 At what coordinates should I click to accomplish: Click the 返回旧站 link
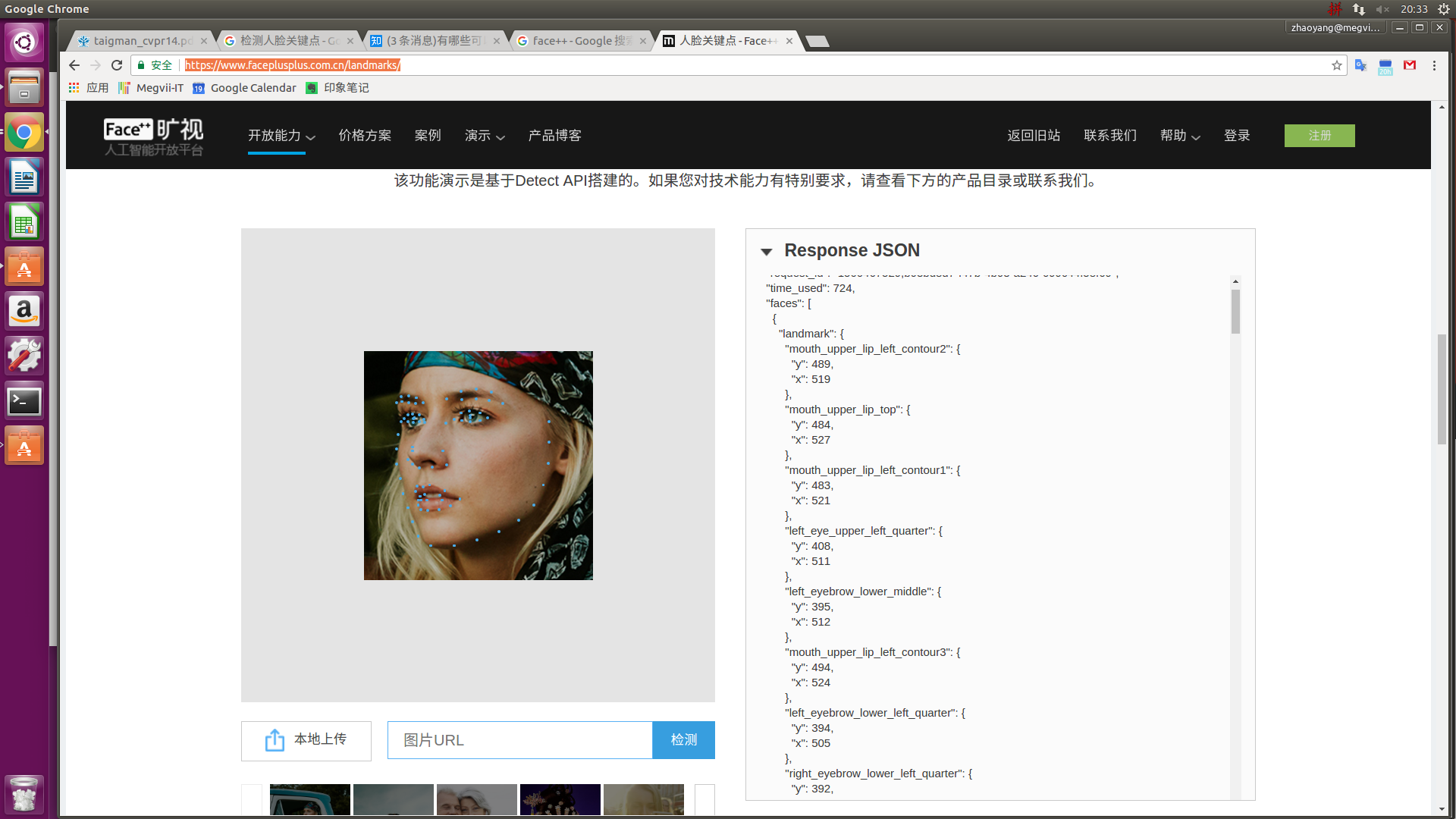point(1034,136)
